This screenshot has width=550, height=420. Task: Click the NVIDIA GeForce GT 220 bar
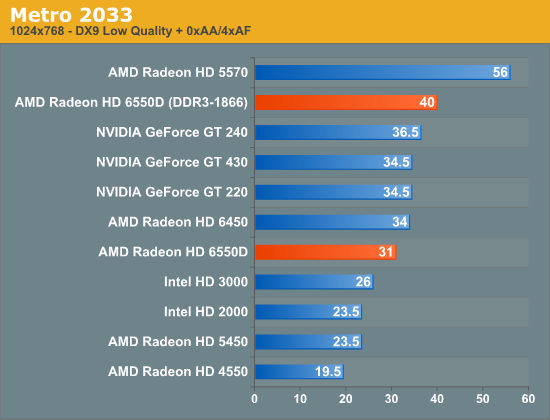[x=334, y=192]
